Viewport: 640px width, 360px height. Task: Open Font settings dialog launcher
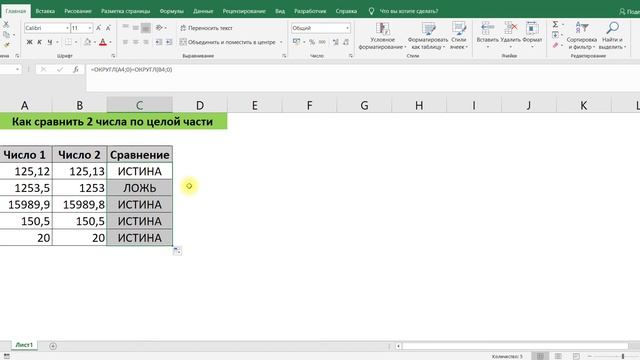pyautogui.click(x=113, y=56)
